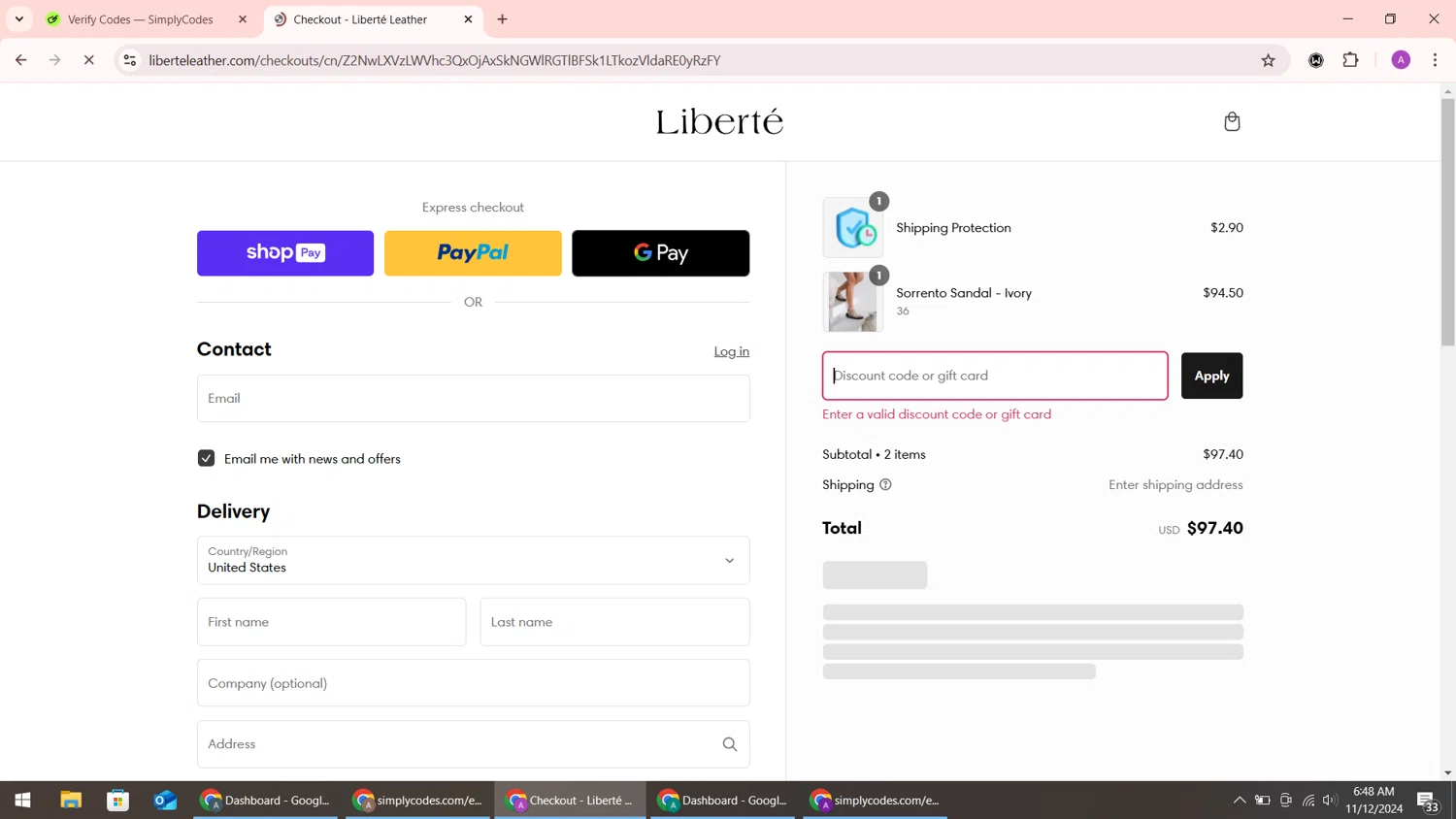1456x819 pixels.
Task: Open File Explorer from the taskbar
Action: (71, 801)
